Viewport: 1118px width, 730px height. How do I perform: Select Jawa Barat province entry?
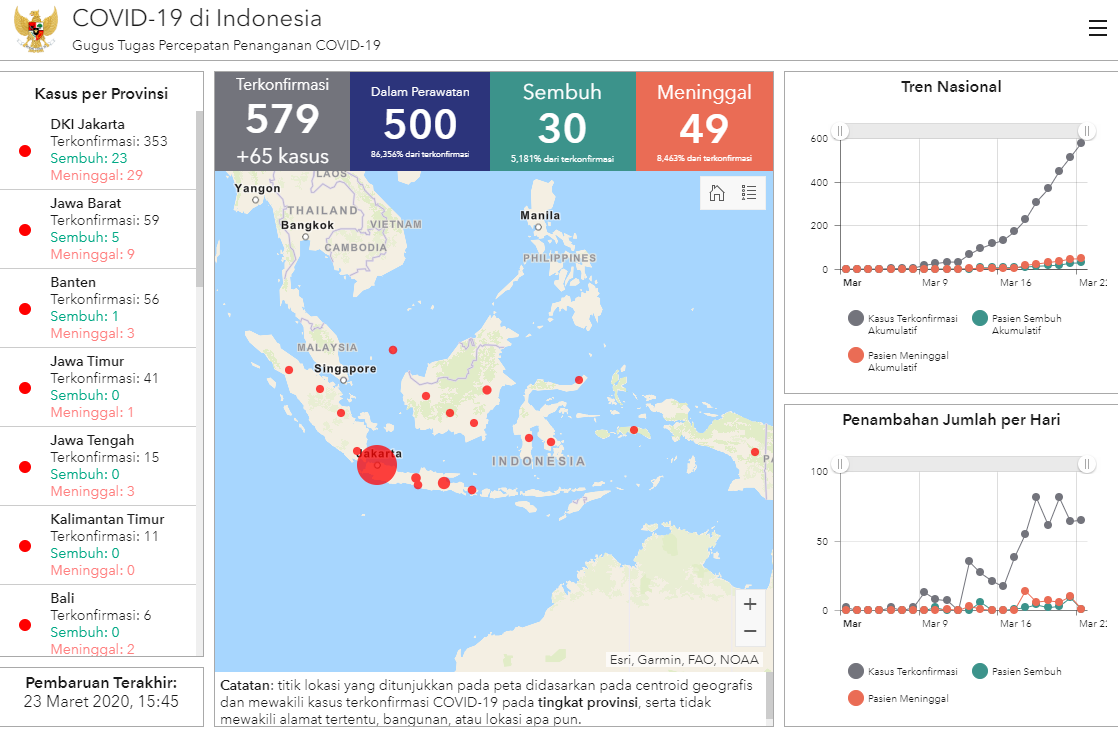[x=100, y=229]
